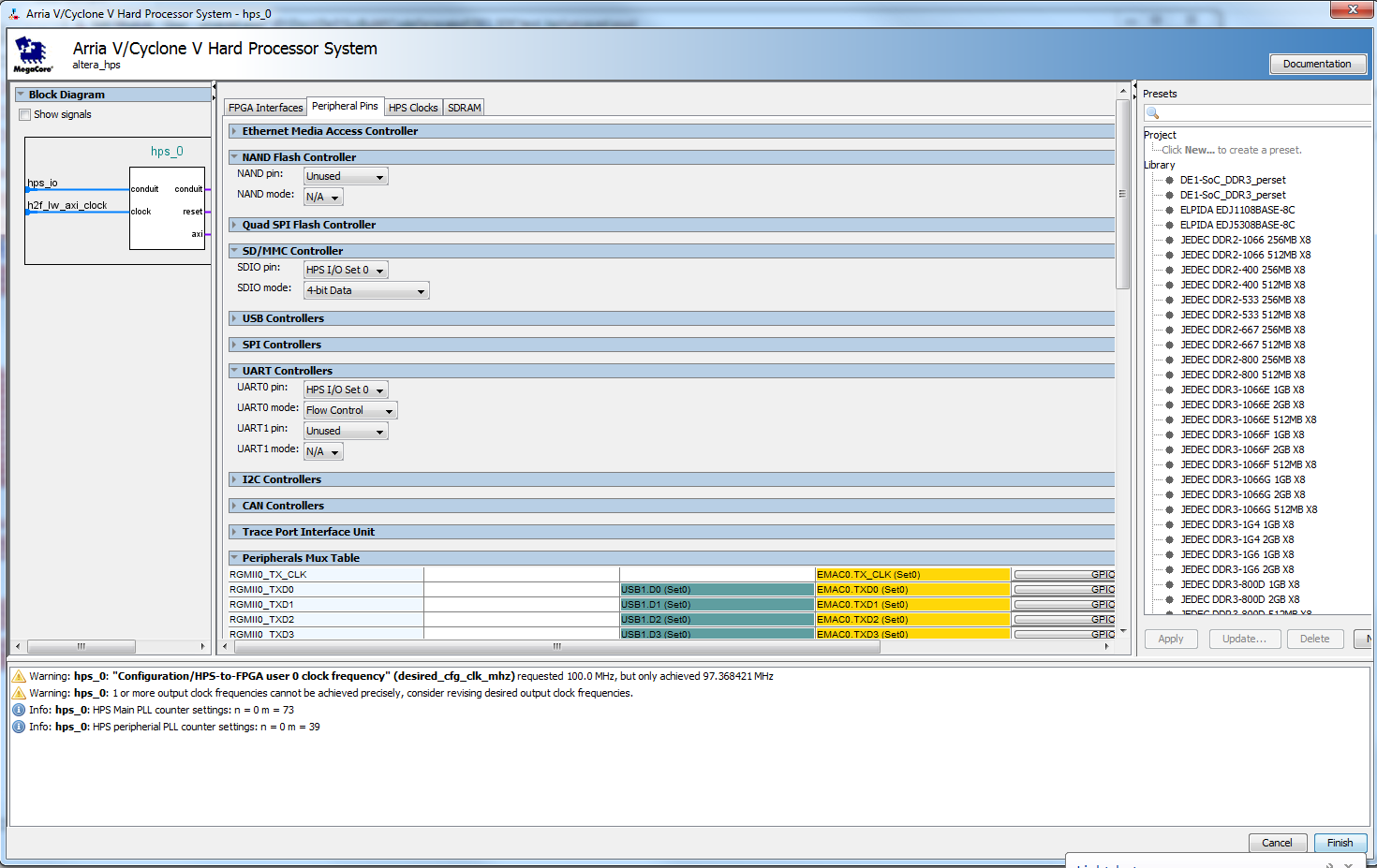Open the UART0 mode Flow Control dropdown
Image resolution: width=1377 pixels, height=868 pixels.
tap(350, 410)
